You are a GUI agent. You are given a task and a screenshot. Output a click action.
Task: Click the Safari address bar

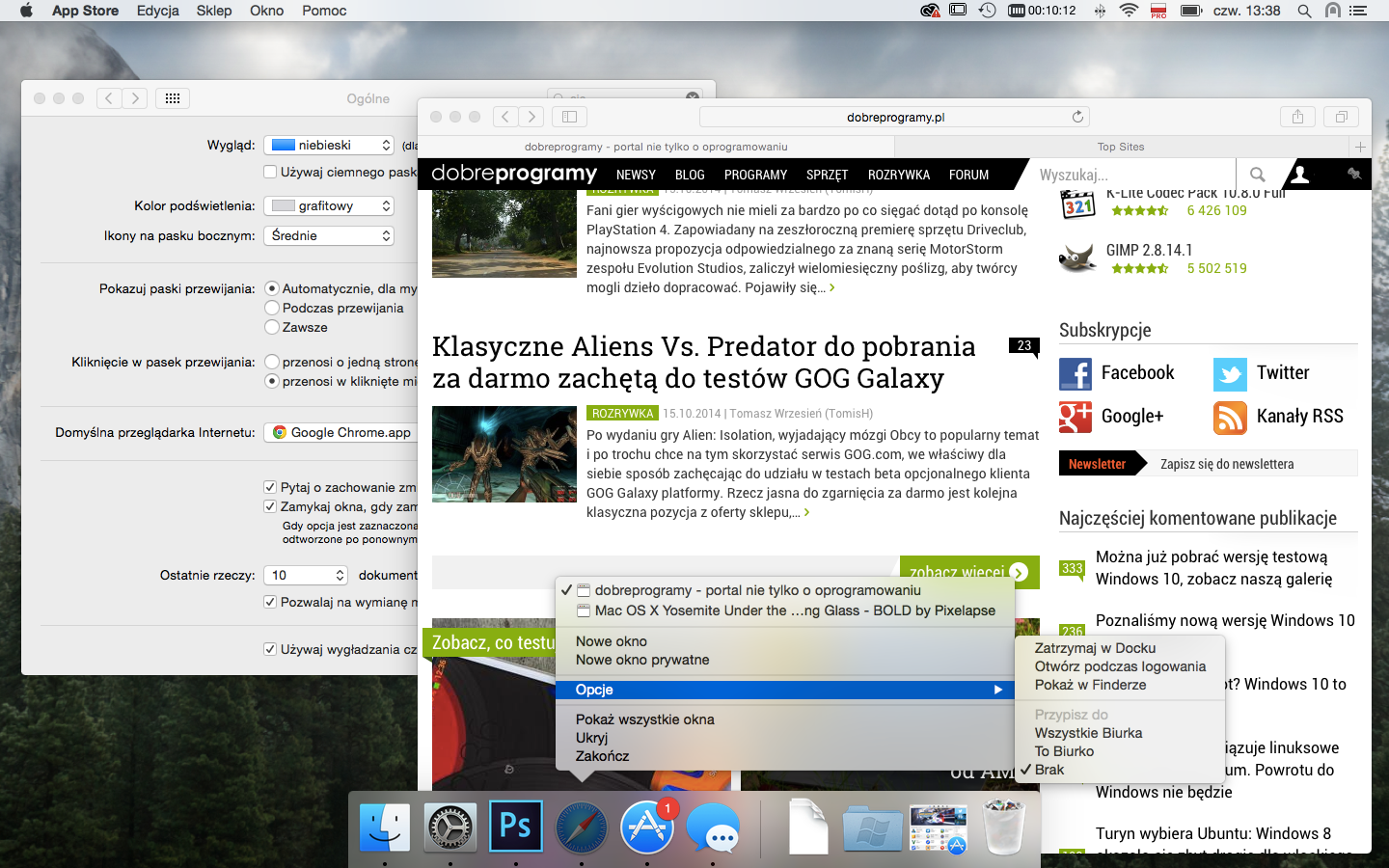(894, 117)
